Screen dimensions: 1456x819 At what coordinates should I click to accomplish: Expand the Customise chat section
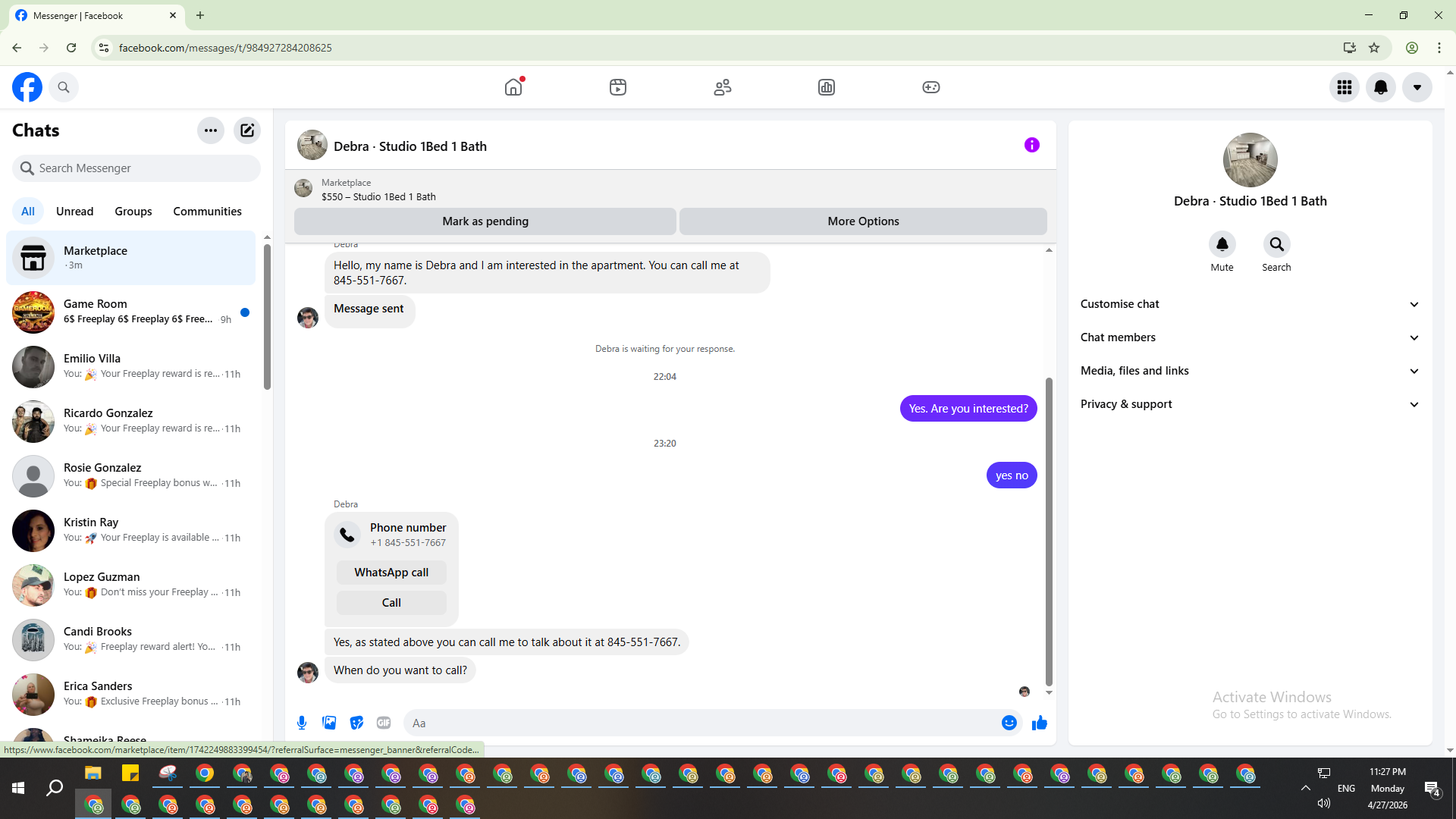point(1250,304)
